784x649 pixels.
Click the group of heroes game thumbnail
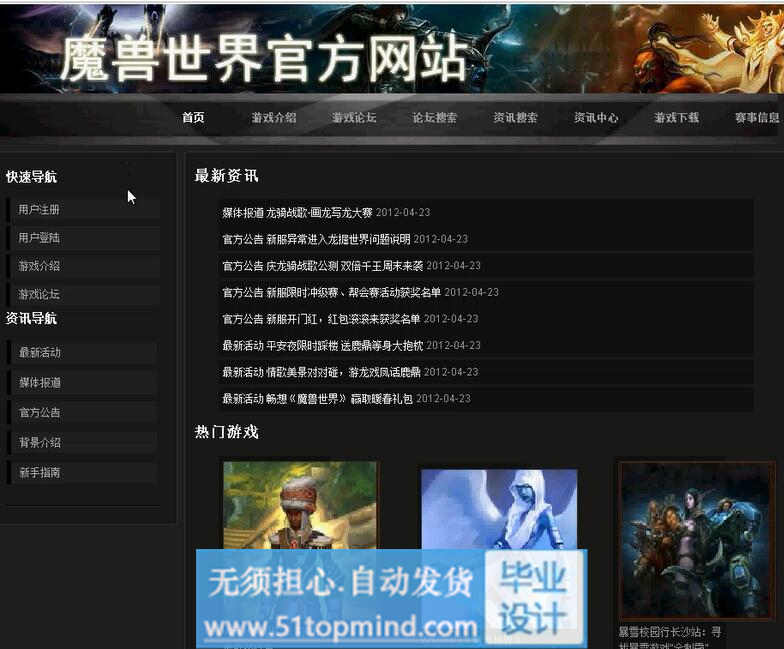[696, 541]
